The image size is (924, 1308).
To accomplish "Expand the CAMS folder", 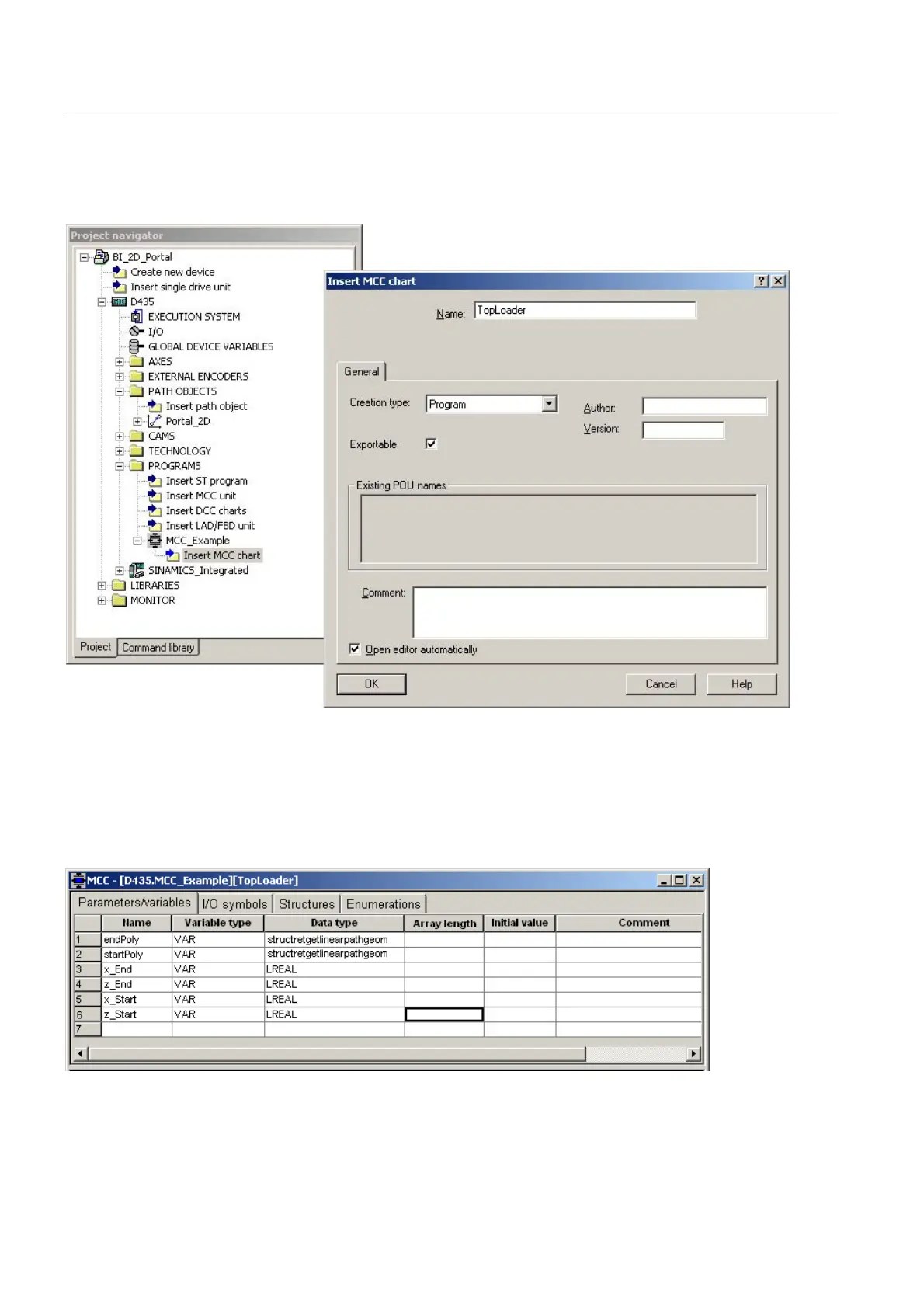I will point(120,437).
